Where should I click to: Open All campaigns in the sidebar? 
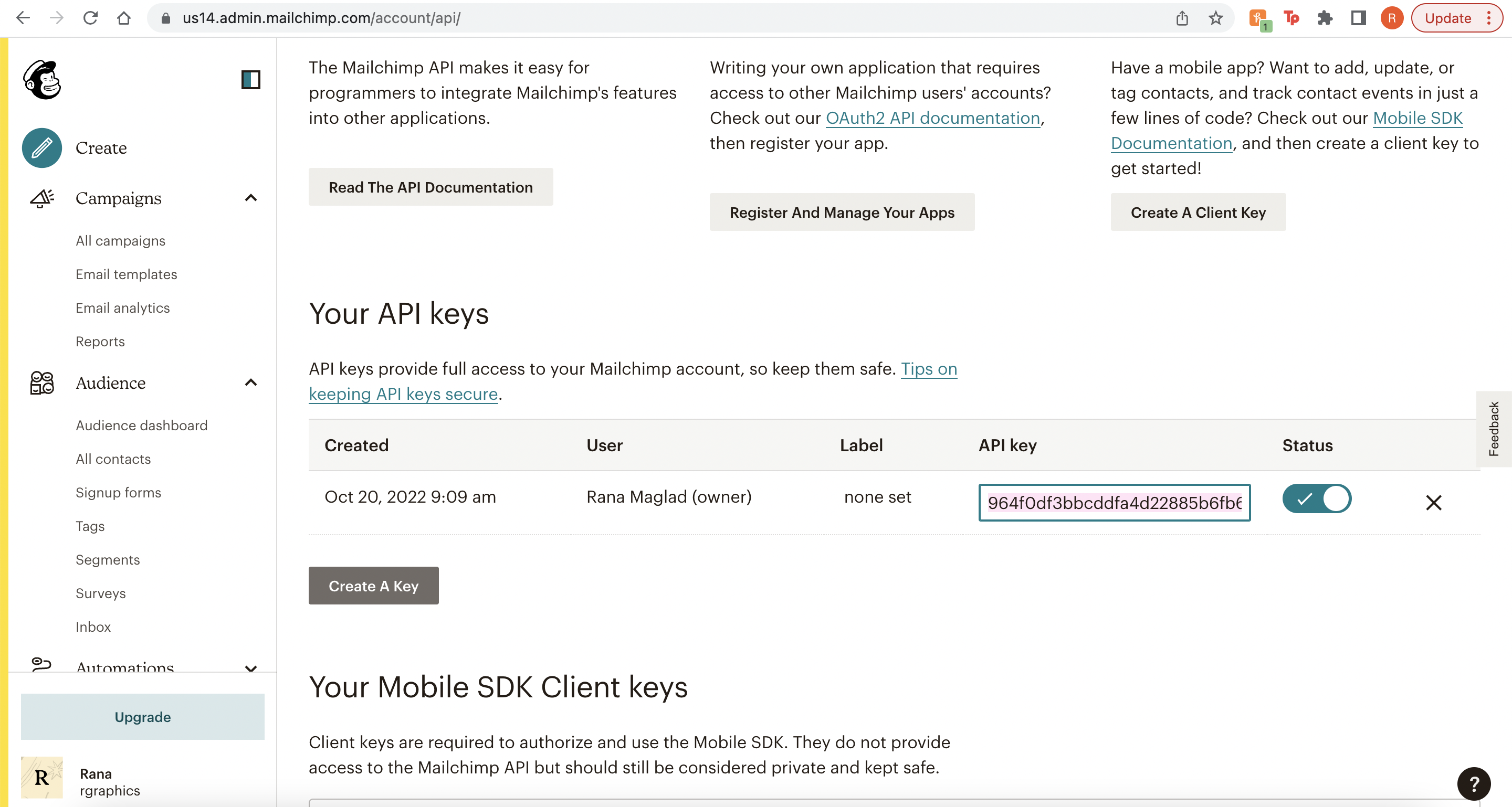point(120,240)
